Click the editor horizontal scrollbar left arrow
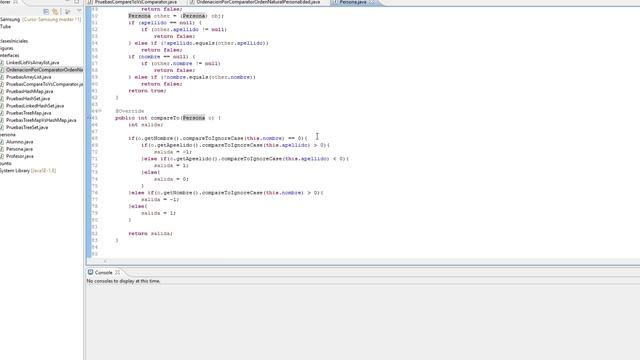This screenshot has height=360, width=640. (x=105, y=261)
